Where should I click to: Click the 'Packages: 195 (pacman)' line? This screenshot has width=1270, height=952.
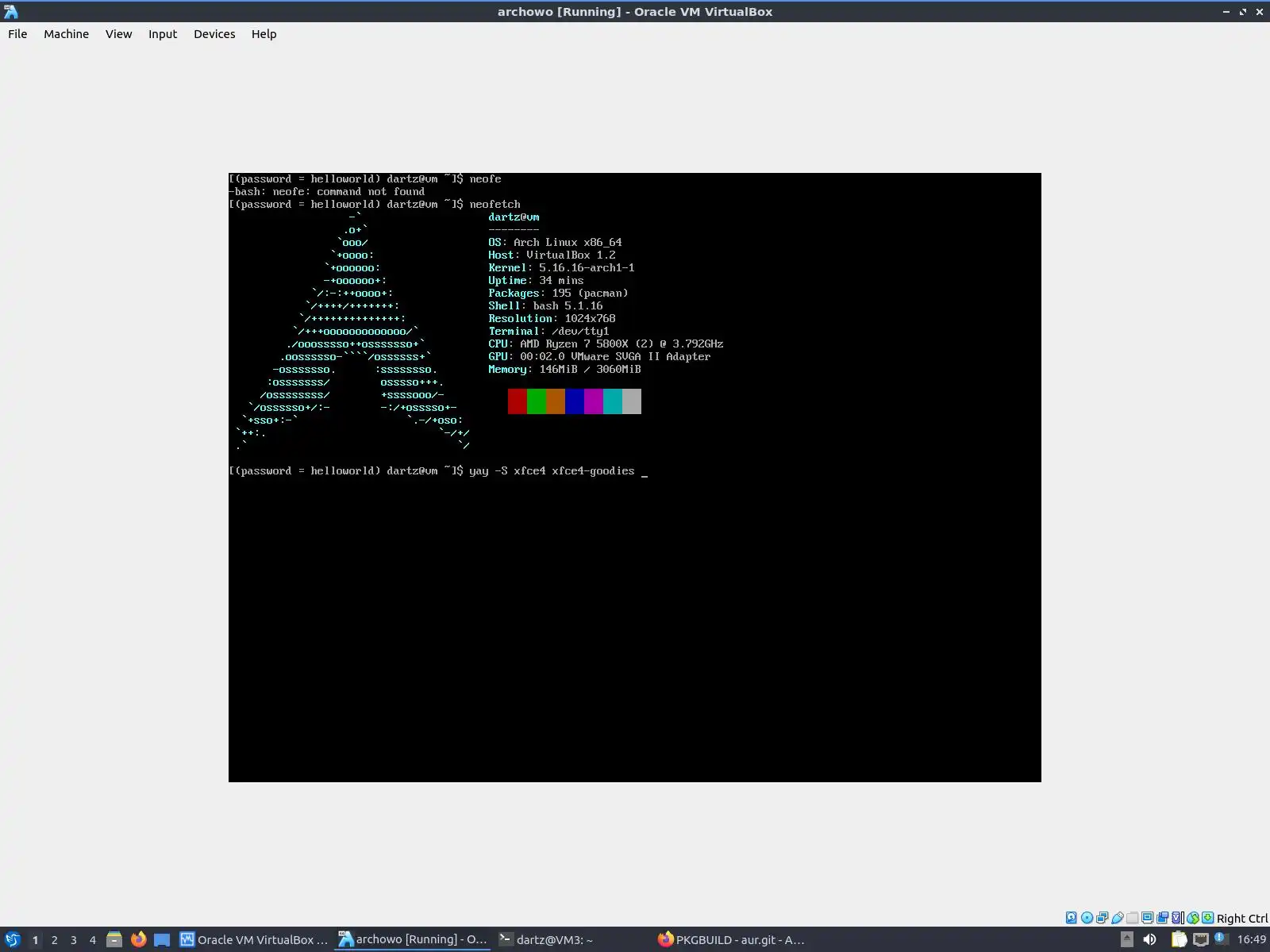[x=558, y=294]
